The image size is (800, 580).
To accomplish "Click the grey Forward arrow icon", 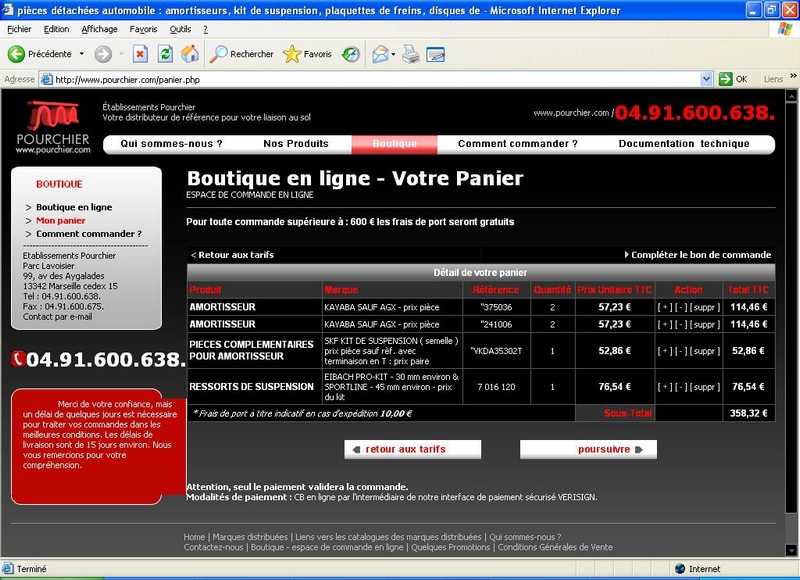I will click(x=103, y=54).
